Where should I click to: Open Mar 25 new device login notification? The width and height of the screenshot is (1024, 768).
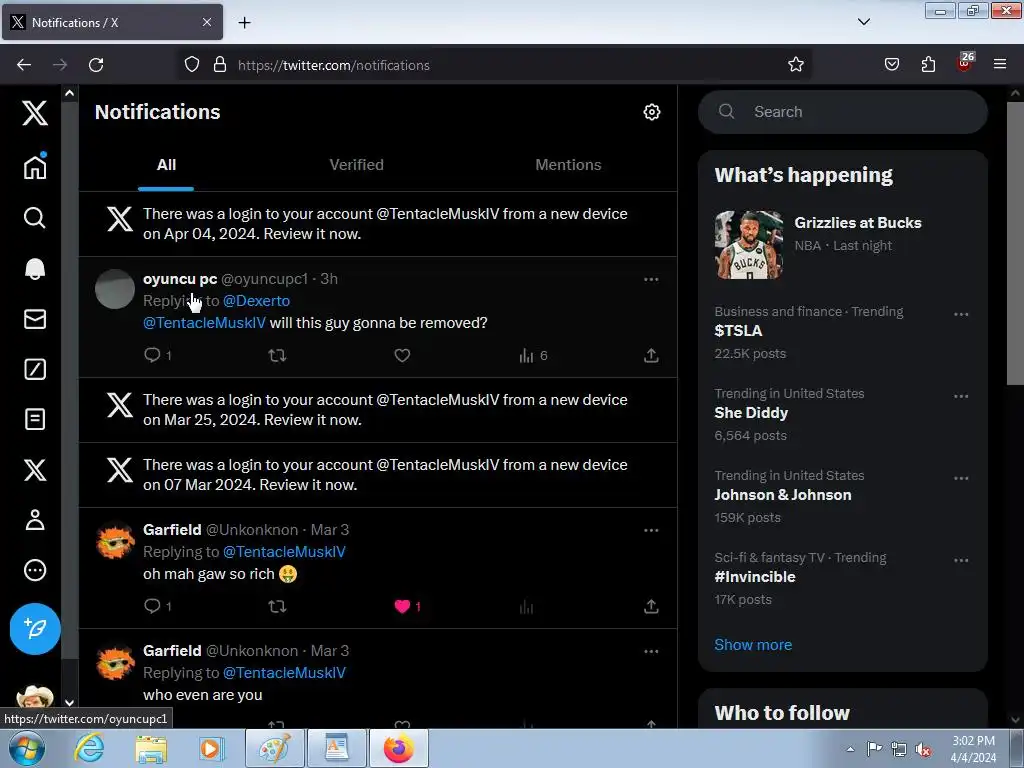[378, 410]
